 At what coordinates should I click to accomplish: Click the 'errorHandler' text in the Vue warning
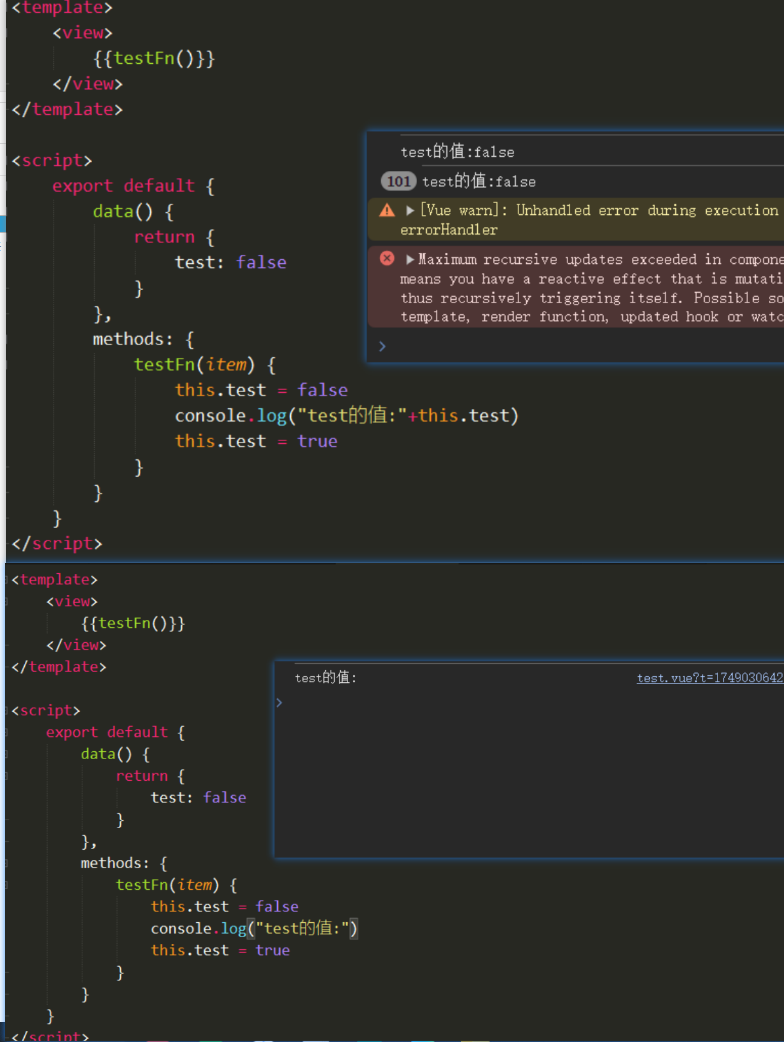[x=448, y=230]
